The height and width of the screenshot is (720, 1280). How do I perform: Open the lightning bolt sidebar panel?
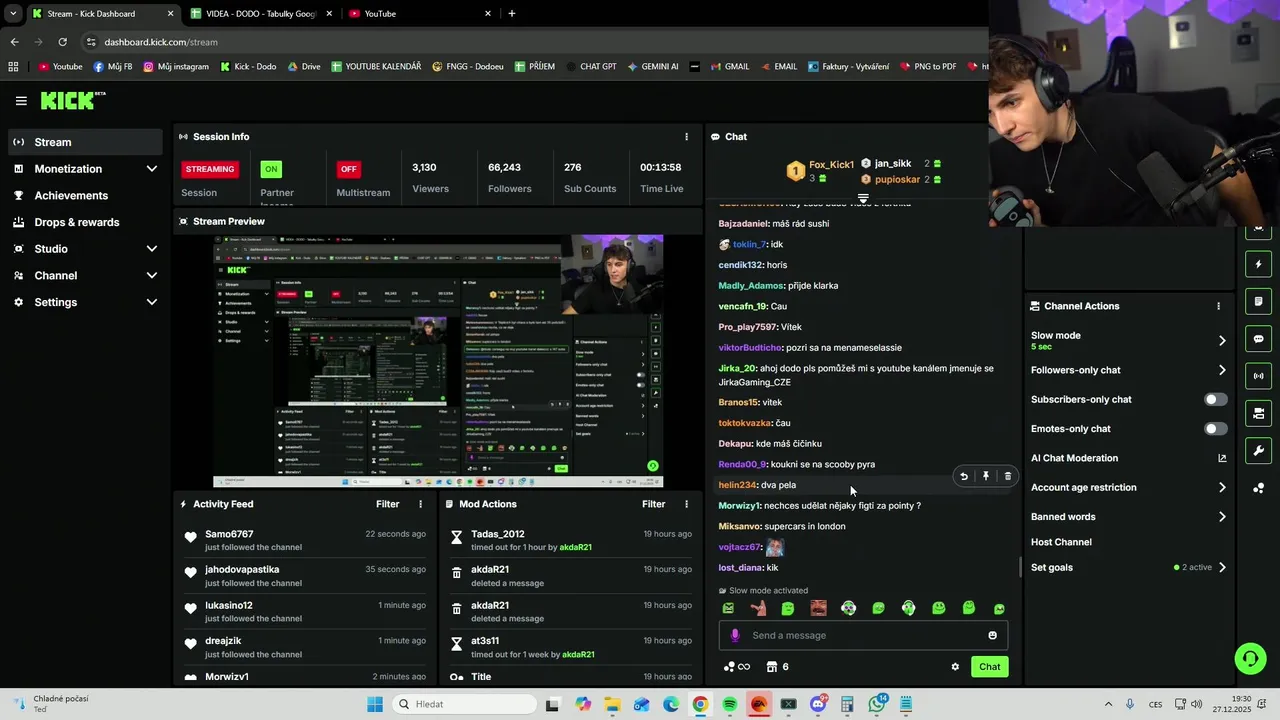(1258, 265)
